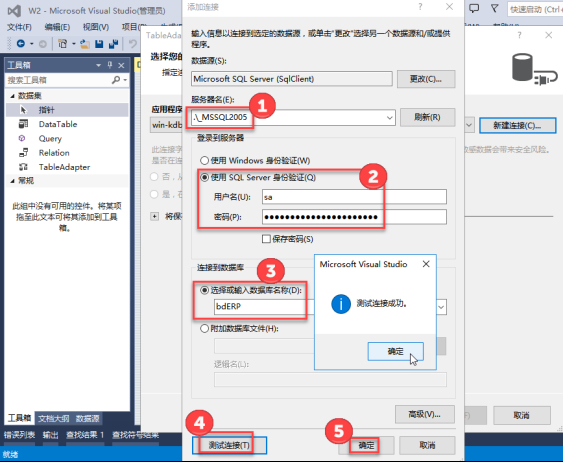The image size is (563, 462).
Task: Click the toolbox search magnifier icon
Action: pyautogui.click(x=116, y=80)
